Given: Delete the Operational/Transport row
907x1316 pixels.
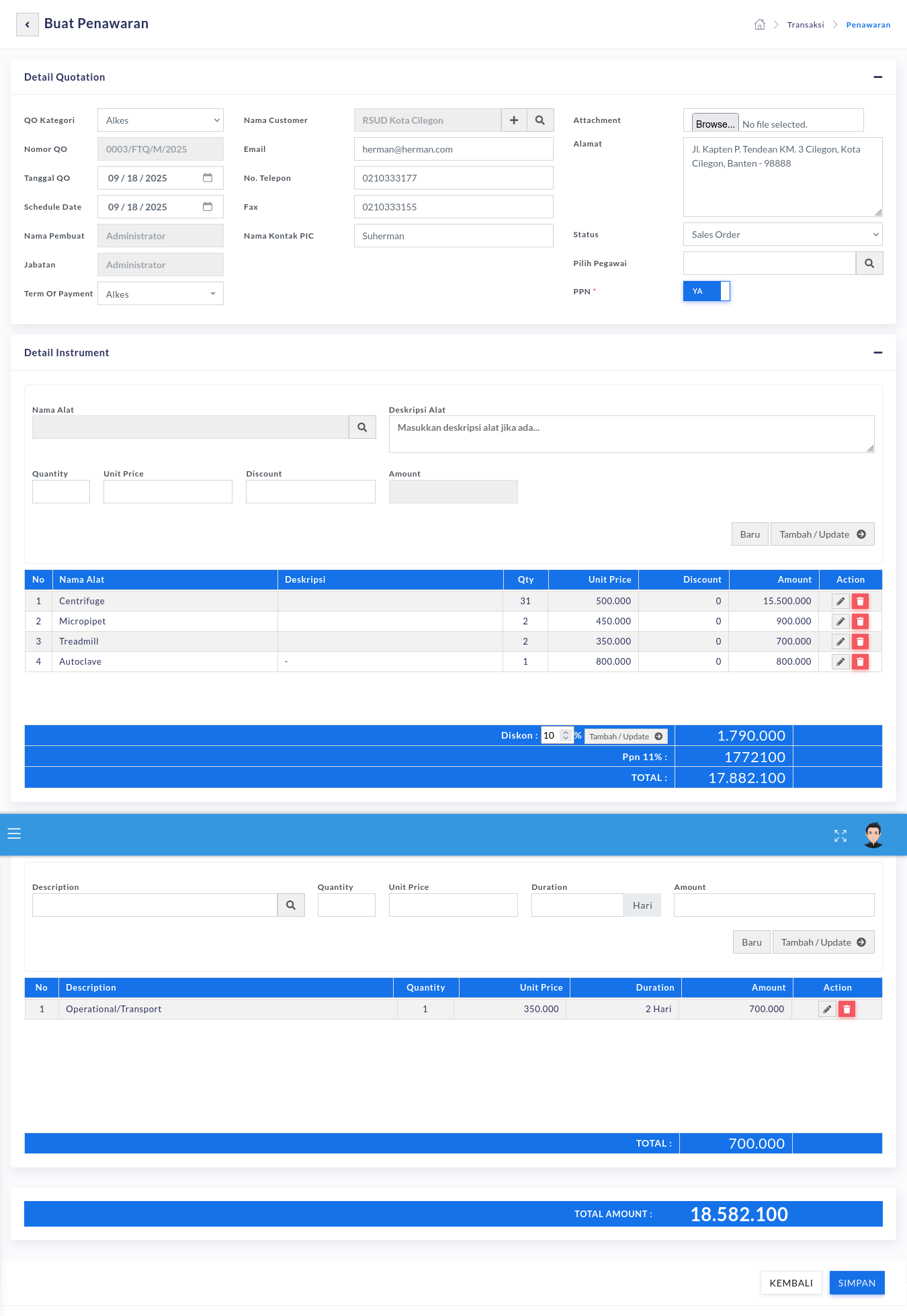Looking at the screenshot, I should (x=847, y=1010).
